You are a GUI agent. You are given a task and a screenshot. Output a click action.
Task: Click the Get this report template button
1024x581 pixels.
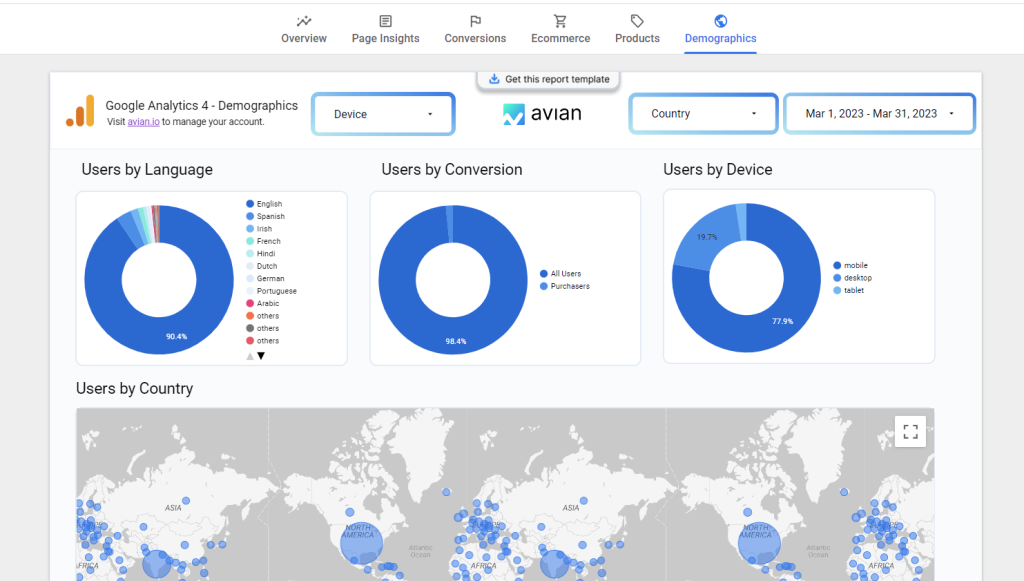click(x=548, y=78)
